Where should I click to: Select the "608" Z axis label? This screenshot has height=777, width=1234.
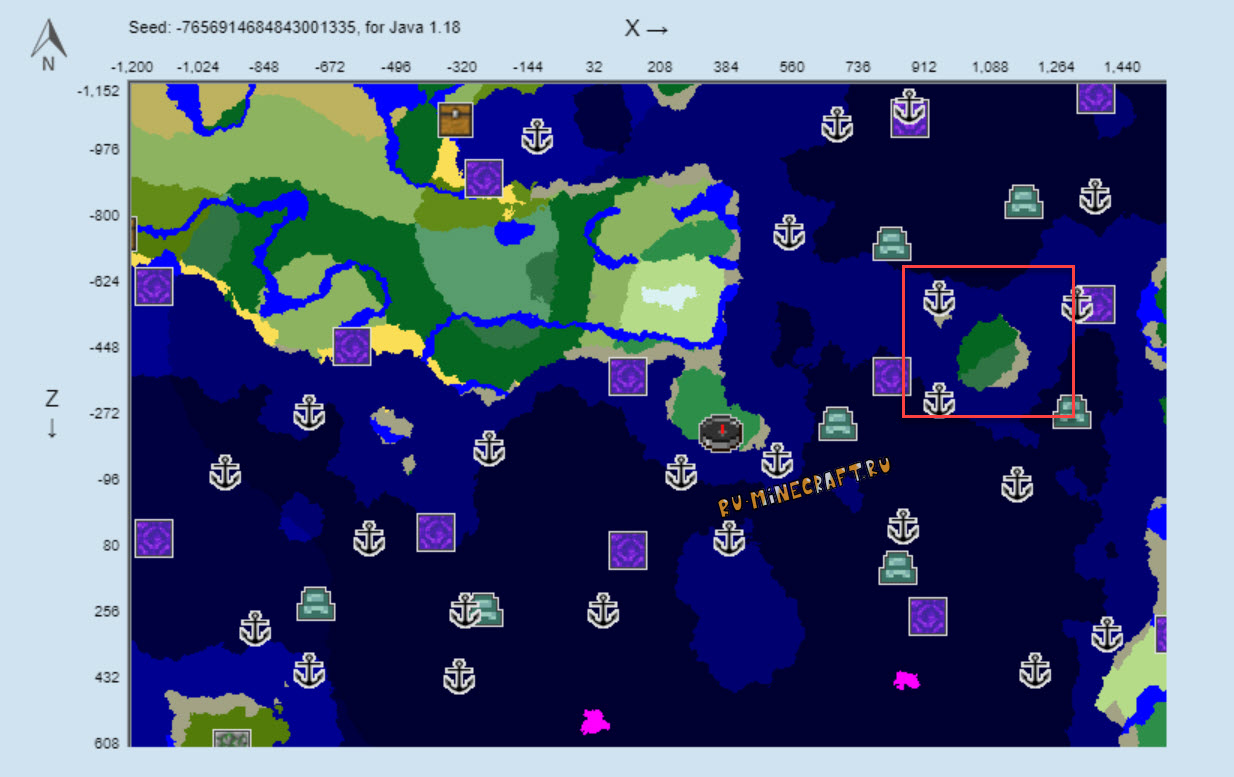106,744
